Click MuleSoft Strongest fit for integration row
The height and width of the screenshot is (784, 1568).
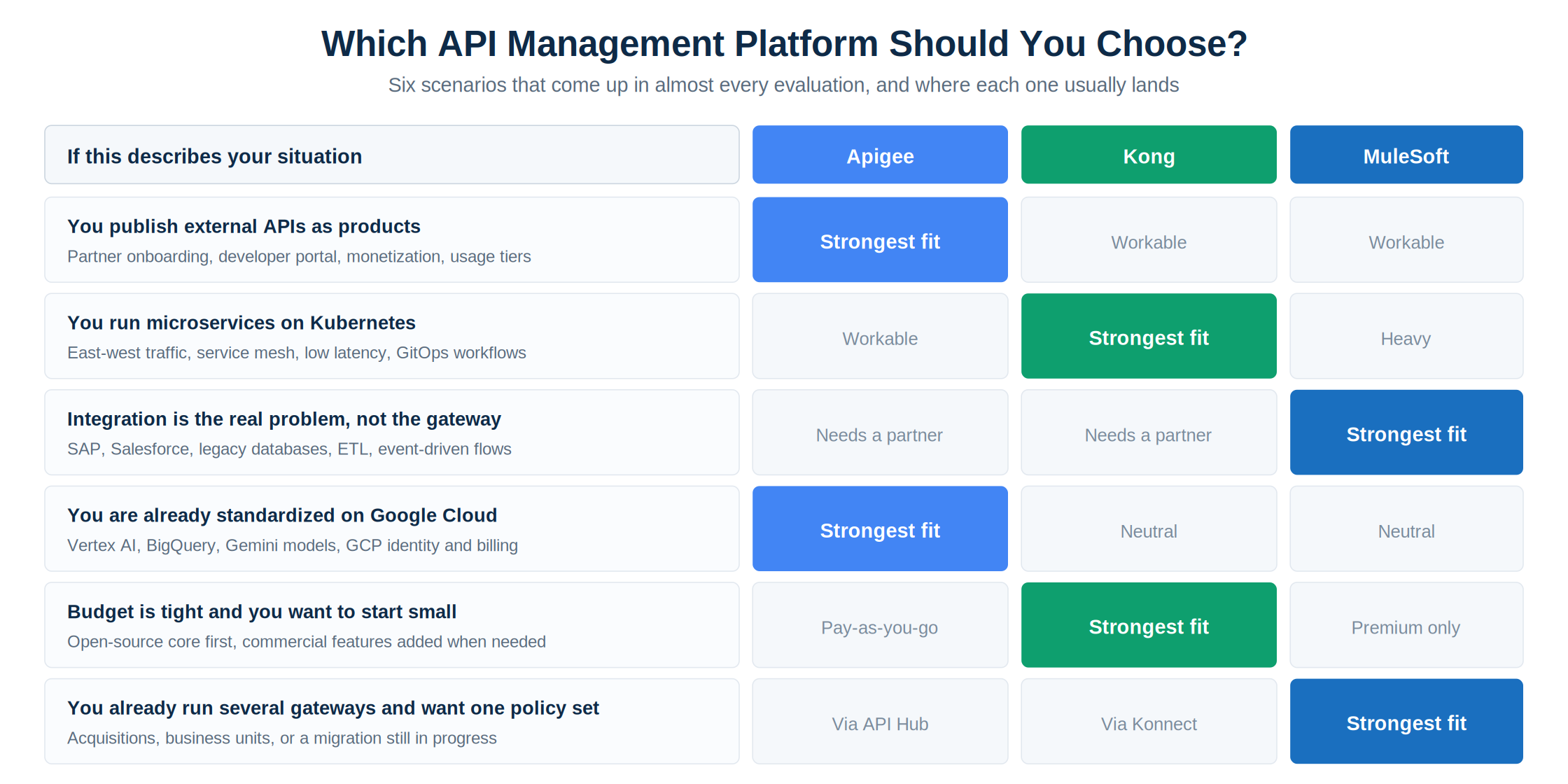click(x=1406, y=432)
